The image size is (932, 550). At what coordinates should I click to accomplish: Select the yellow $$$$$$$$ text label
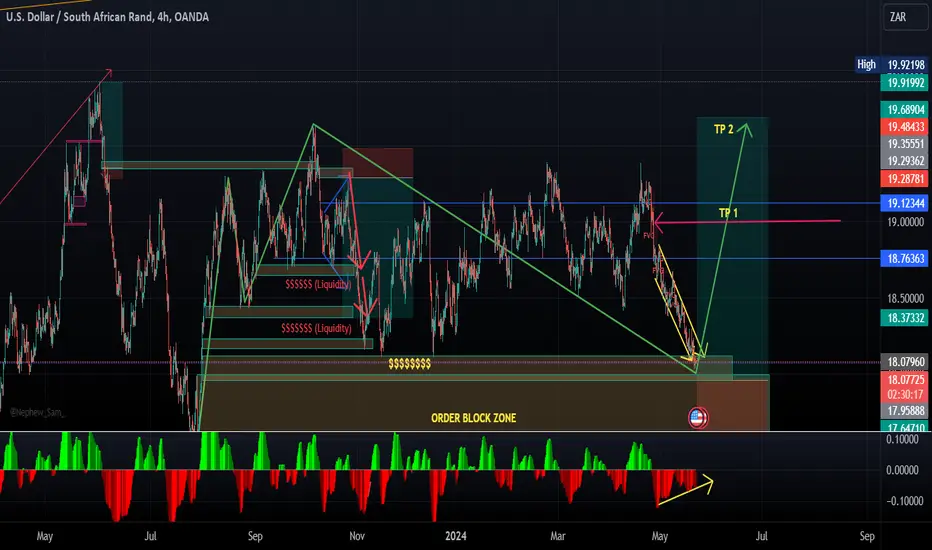pos(410,364)
